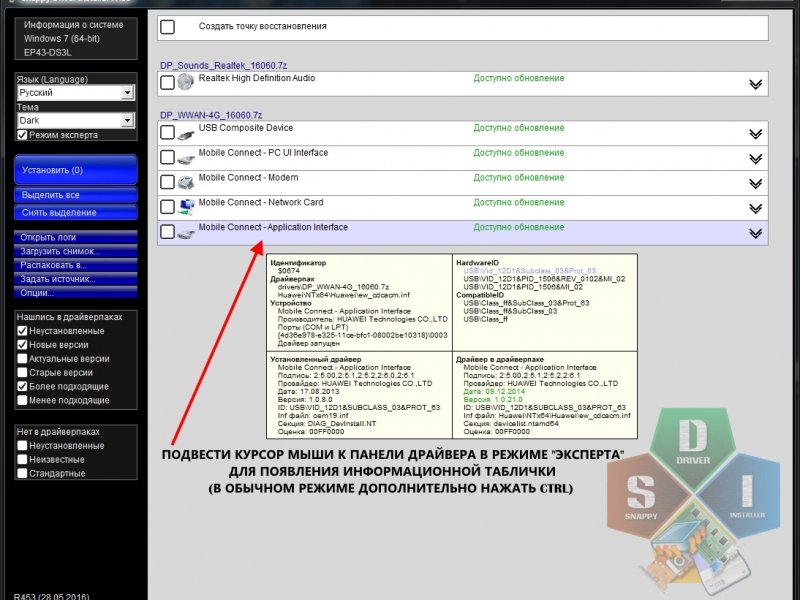Screen dimensions: 800x600
Task: Click the Mobile Connect Network Card icon
Action: pyautogui.click(x=186, y=207)
